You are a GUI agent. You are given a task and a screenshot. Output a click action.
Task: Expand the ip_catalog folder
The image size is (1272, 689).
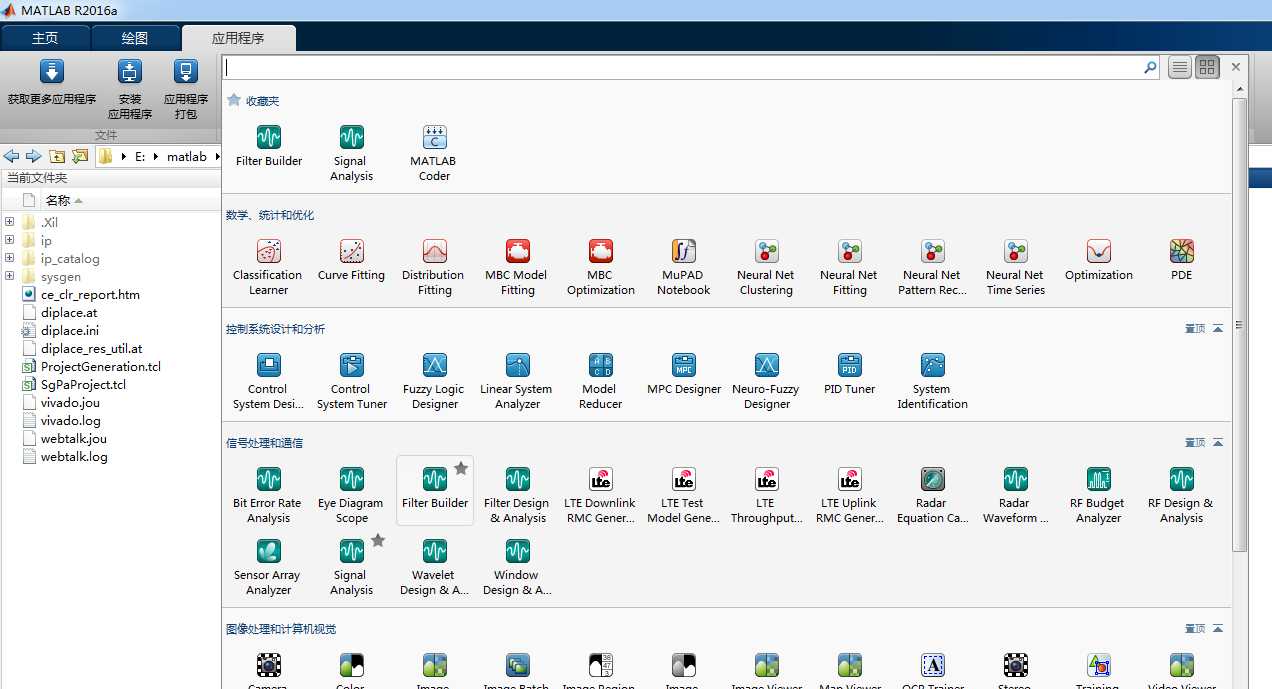pos(9,258)
